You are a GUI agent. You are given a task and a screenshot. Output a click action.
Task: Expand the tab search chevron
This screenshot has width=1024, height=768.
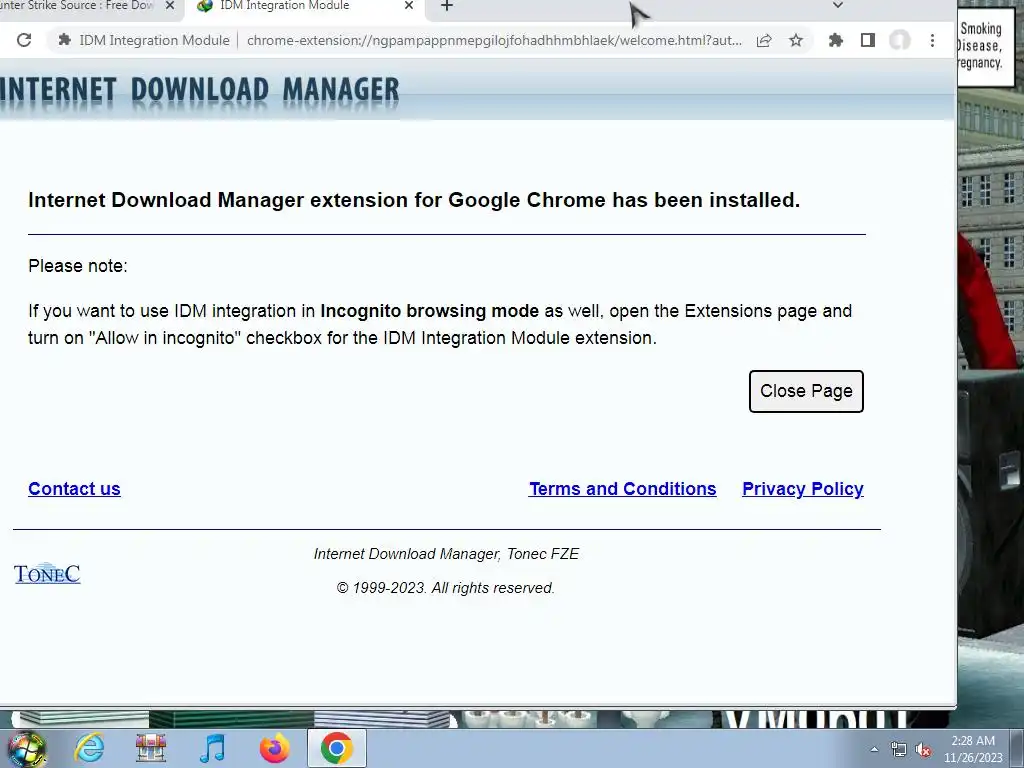point(838,5)
